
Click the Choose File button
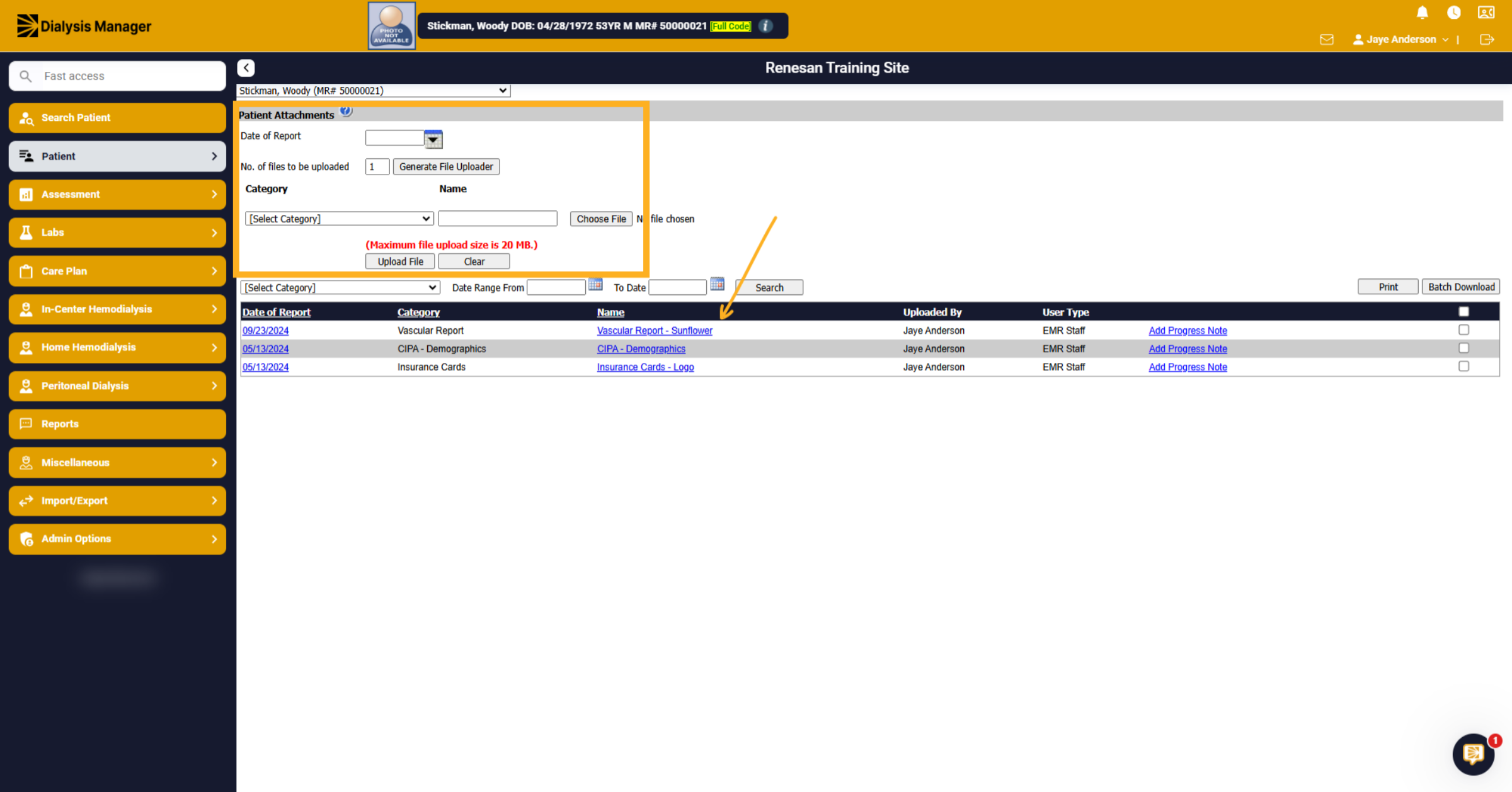point(601,219)
